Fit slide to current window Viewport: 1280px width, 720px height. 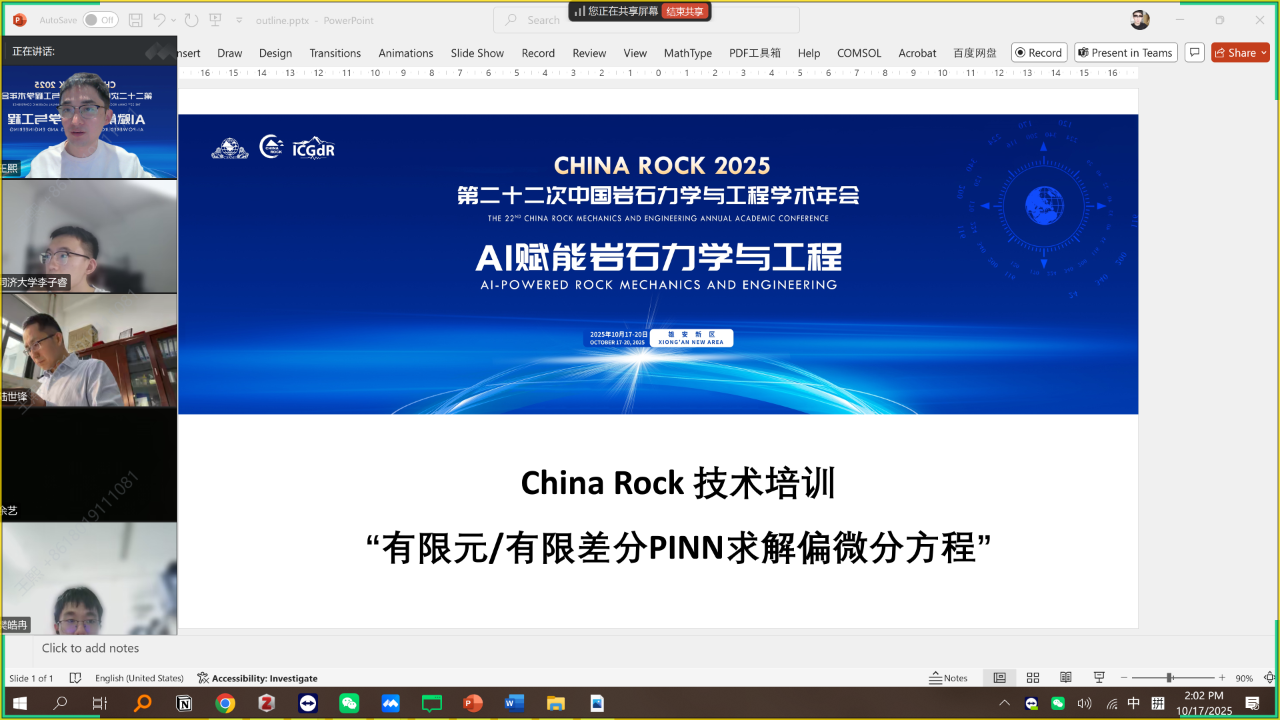tap(1269, 678)
